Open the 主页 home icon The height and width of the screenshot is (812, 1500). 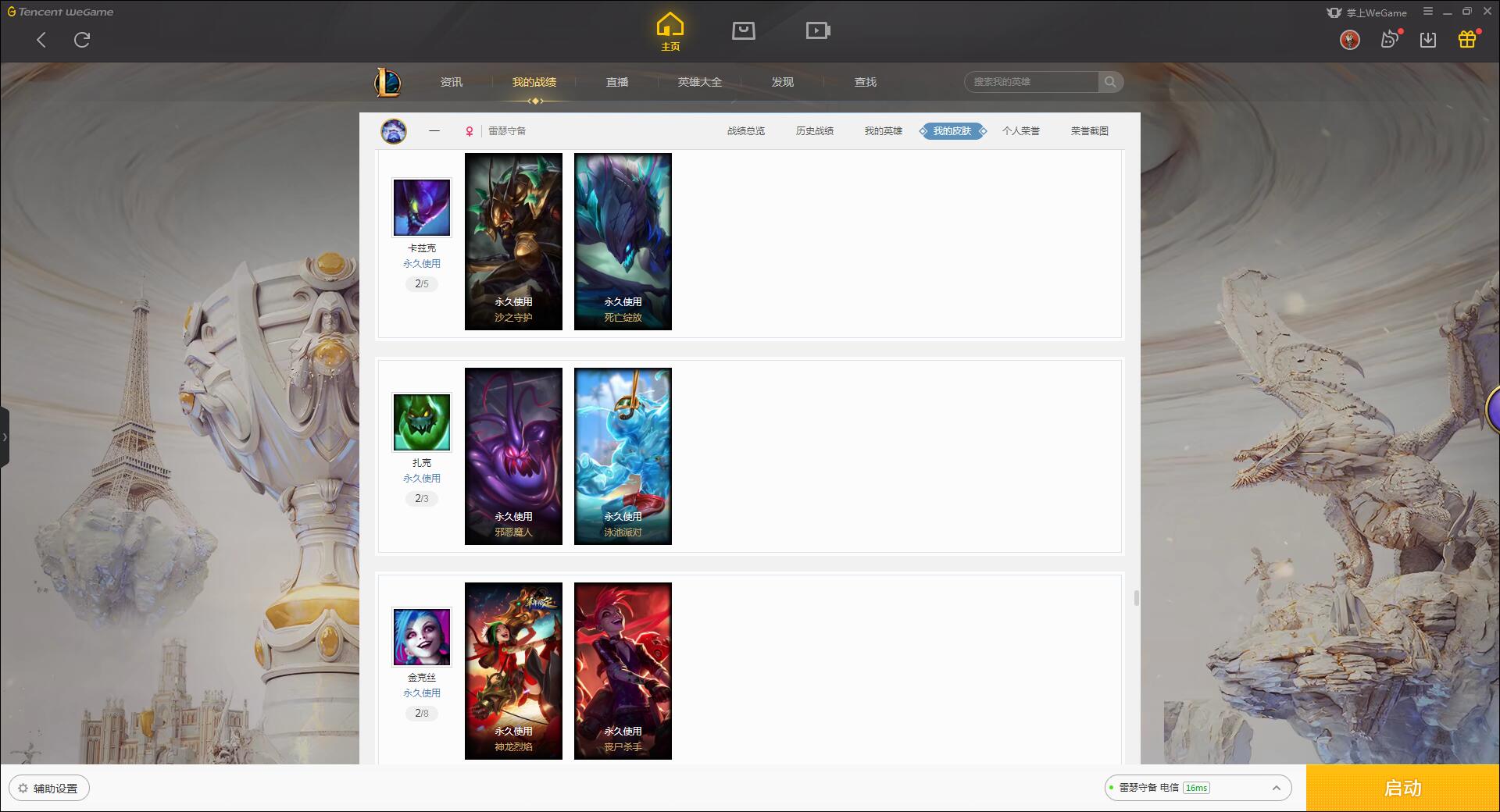[x=670, y=32]
